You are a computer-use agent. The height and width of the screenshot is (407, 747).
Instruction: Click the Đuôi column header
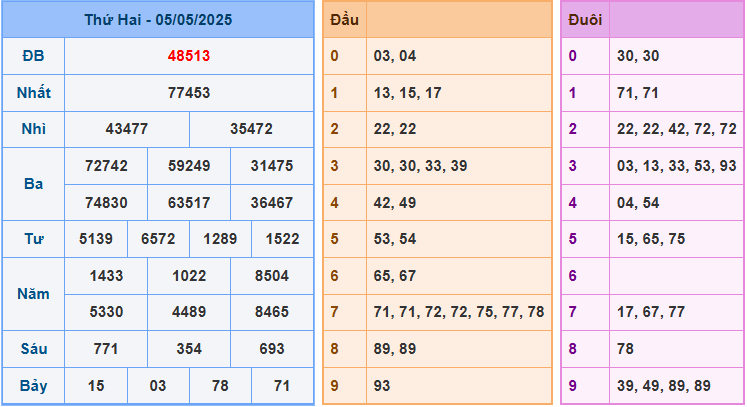tap(585, 20)
